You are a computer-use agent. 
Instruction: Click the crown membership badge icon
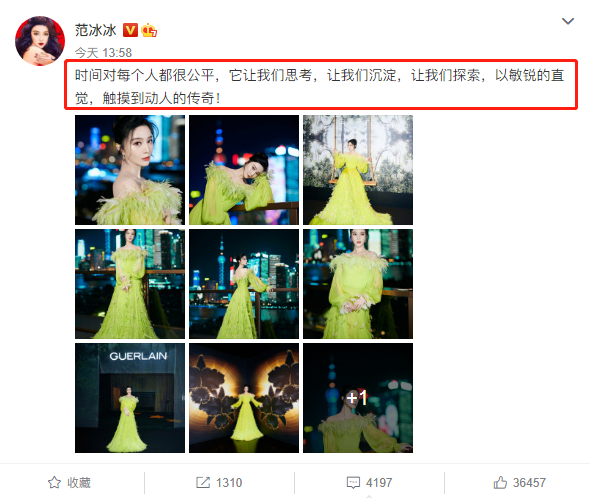[149, 30]
